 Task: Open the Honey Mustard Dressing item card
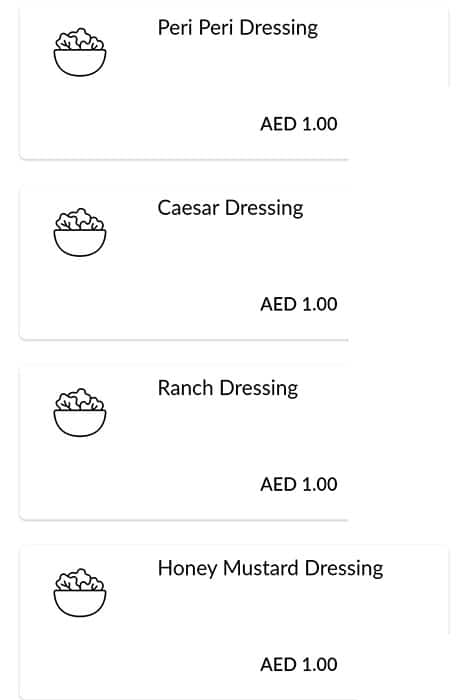[234, 622]
